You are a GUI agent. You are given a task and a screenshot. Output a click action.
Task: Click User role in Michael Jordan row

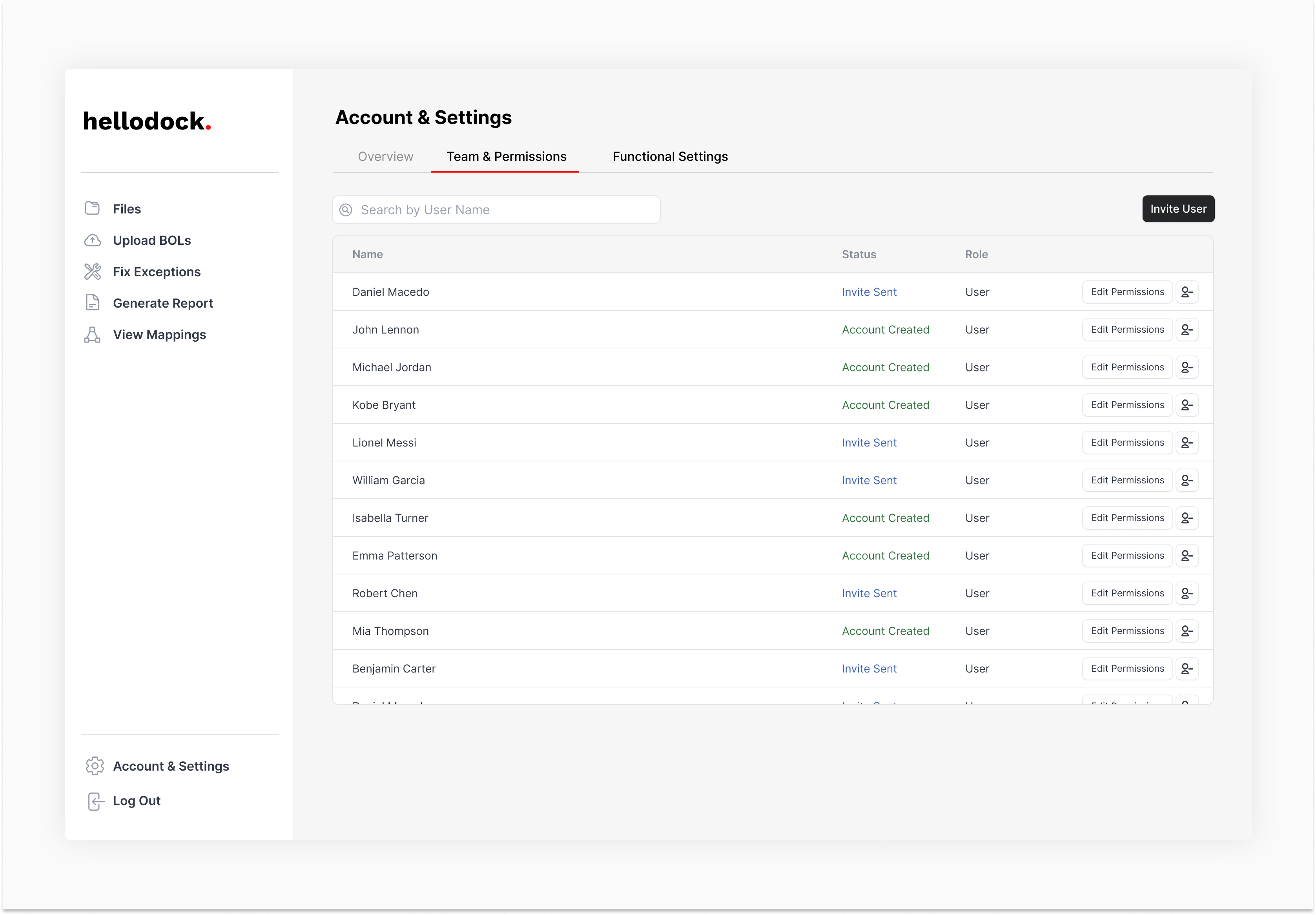click(x=977, y=367)
